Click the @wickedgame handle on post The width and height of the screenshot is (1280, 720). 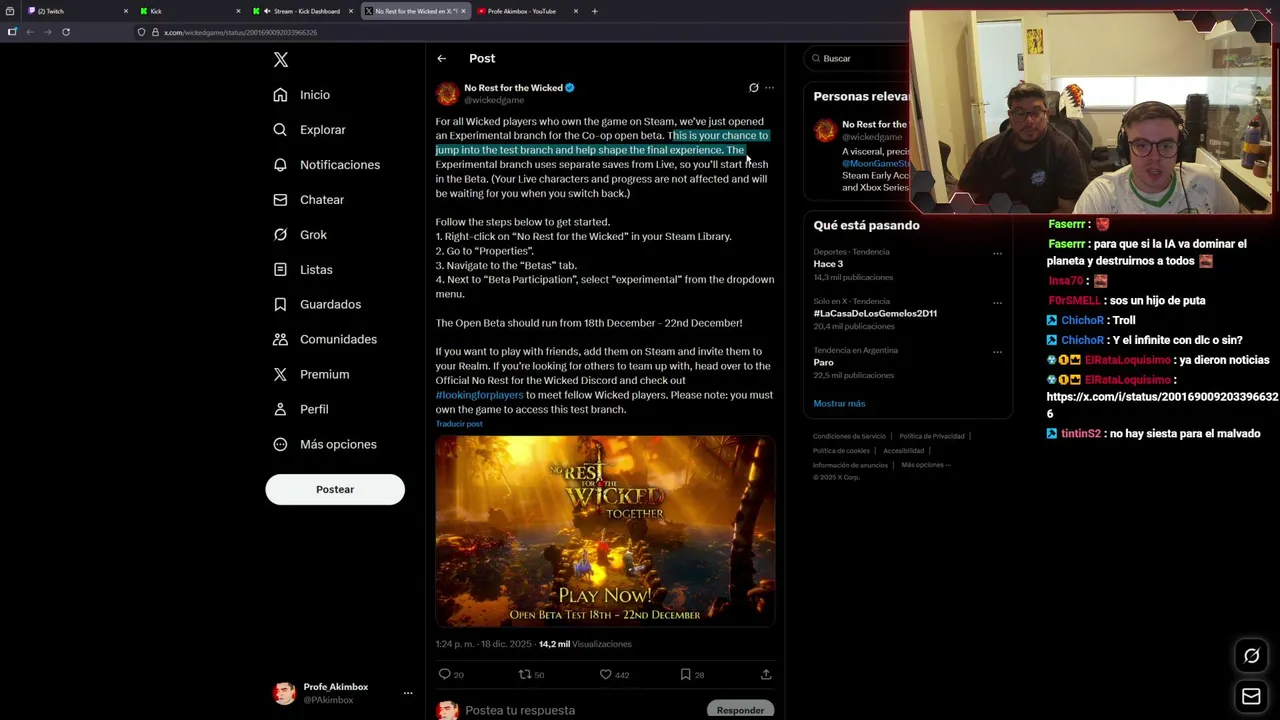pos(494,100)
